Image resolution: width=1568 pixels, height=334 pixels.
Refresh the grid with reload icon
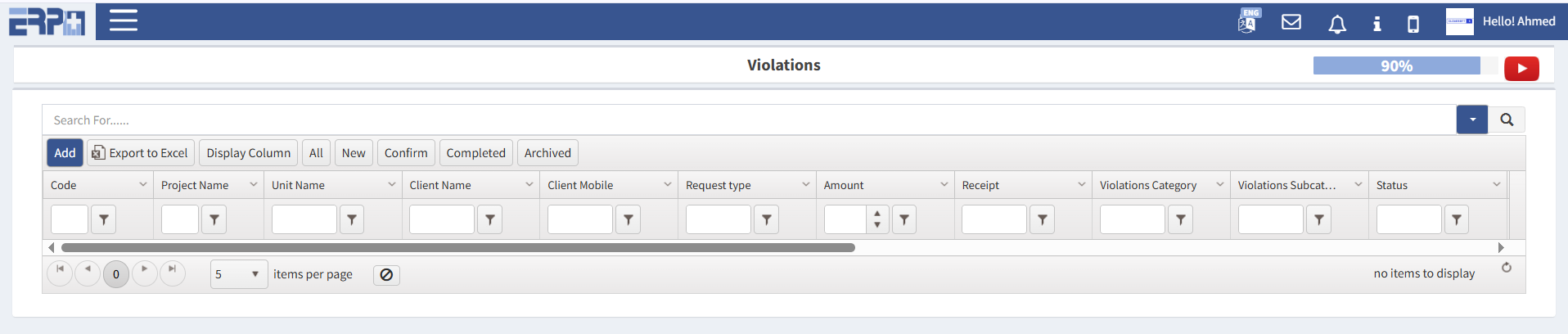(1507, 268)
